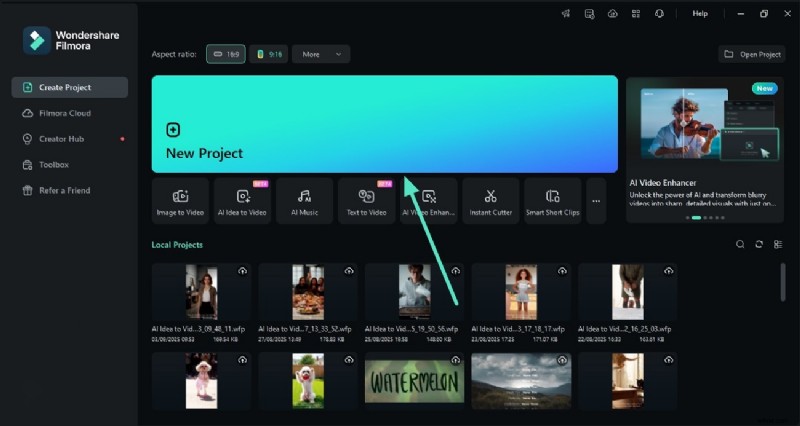Go to Filmora Cloud in sidebar
The height and width of the screenshot is (426, 800).
coord(64,113)
